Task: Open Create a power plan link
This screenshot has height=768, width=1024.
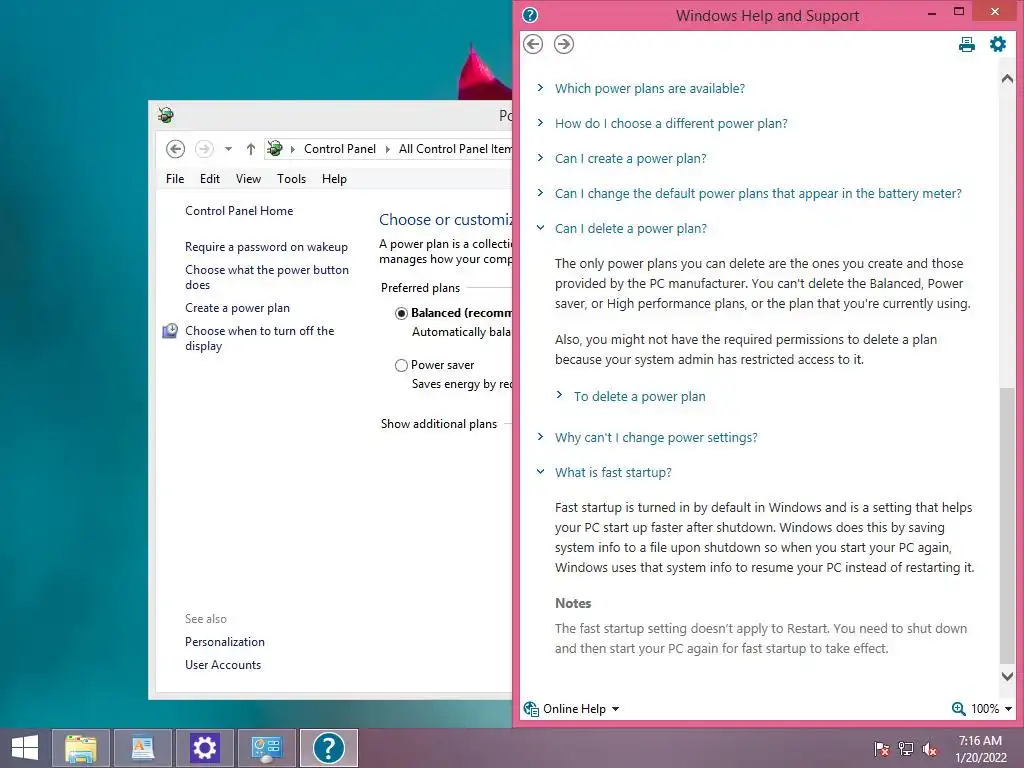Action: (x=237, y=308)
